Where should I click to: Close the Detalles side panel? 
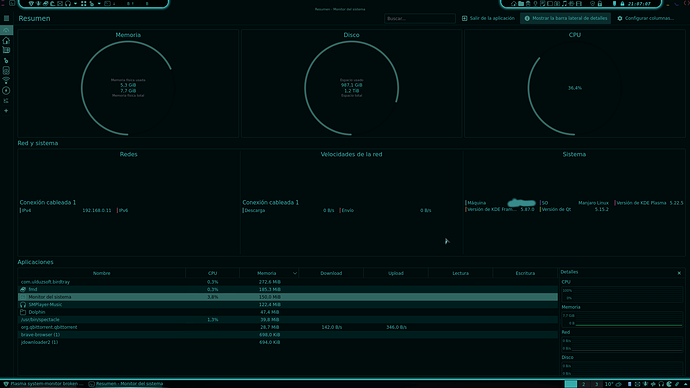coord(679,273)
